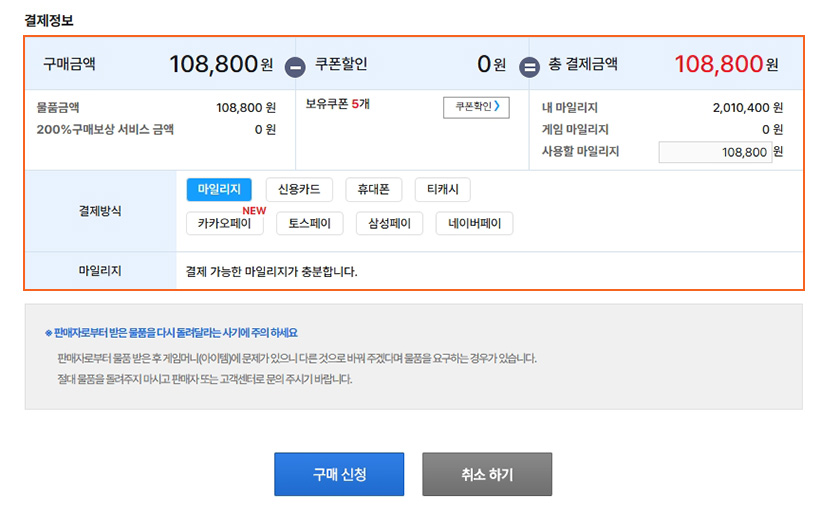Viewport: 820px width, 516px height.
Task: Click the 내 마일리지 balance 2,010,400원
Action: 747,107
